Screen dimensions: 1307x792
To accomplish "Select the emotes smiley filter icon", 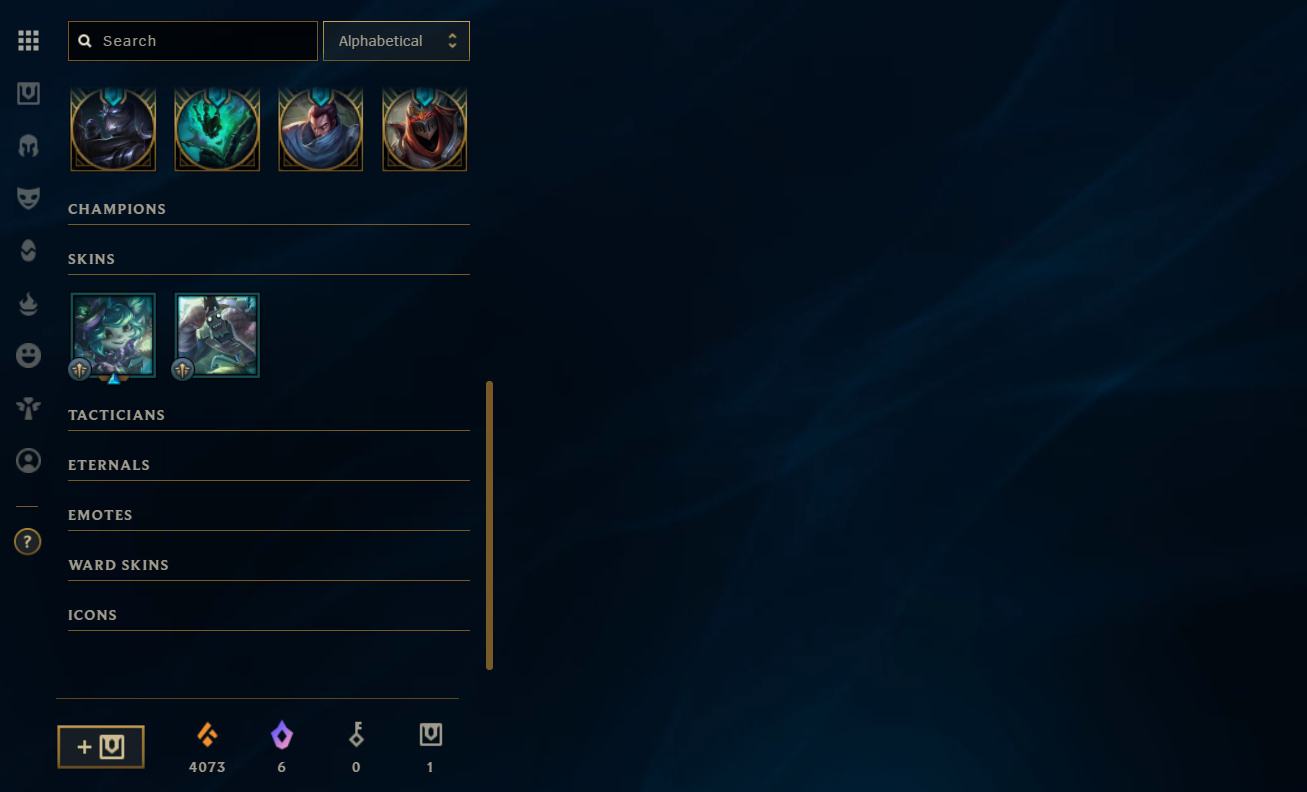I will (28, 355).
